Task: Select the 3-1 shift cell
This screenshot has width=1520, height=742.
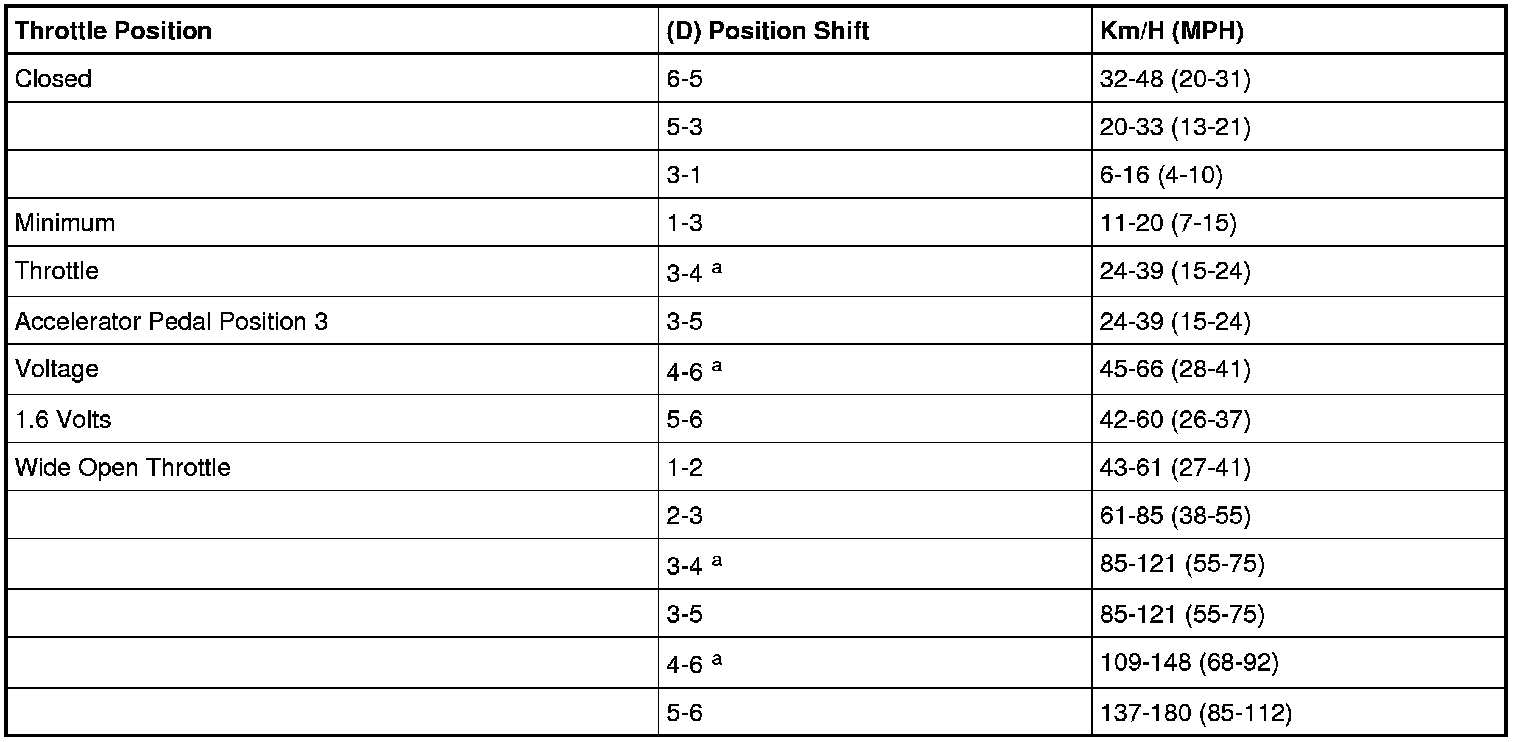Action: pyautogui.click(x=685, y=176)
